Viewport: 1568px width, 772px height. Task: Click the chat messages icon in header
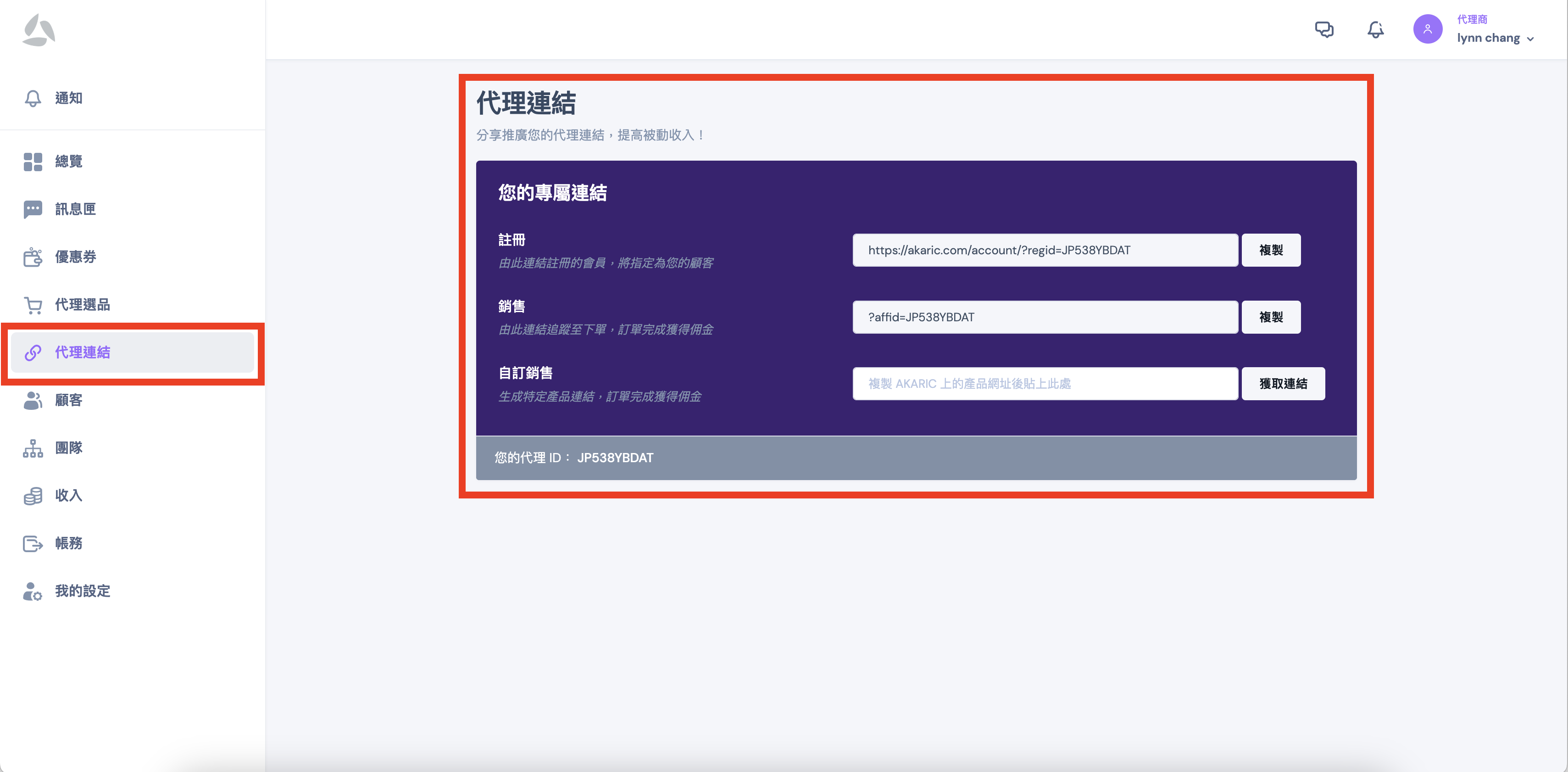(x=1324, y=29)
